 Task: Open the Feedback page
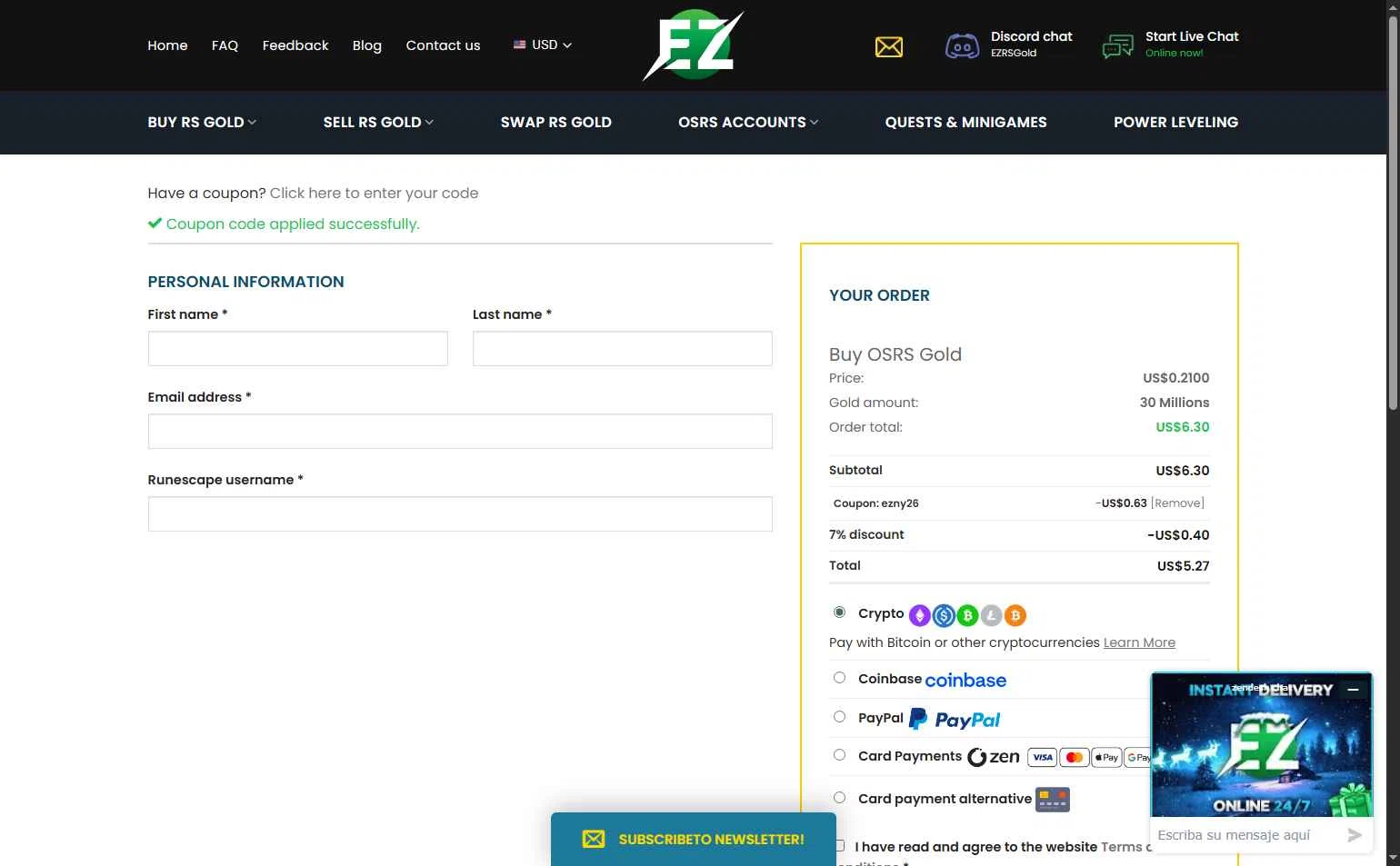[x=295, y=45]
